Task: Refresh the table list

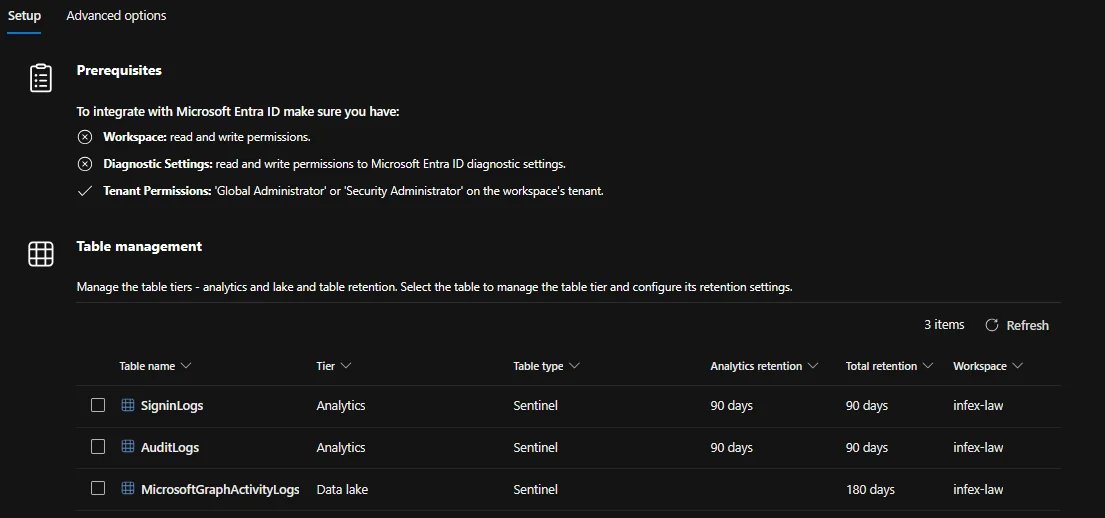Action: tap(1017, 325)
